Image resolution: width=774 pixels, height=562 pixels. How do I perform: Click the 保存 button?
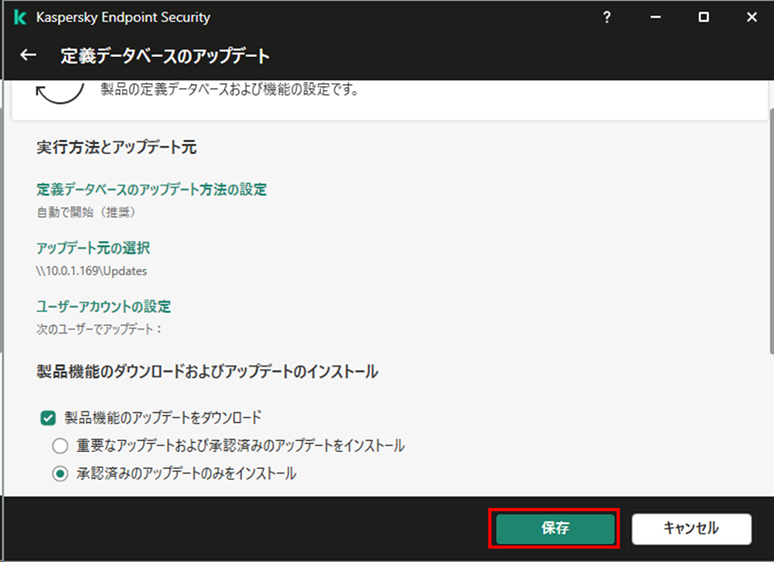pos(555,528)
